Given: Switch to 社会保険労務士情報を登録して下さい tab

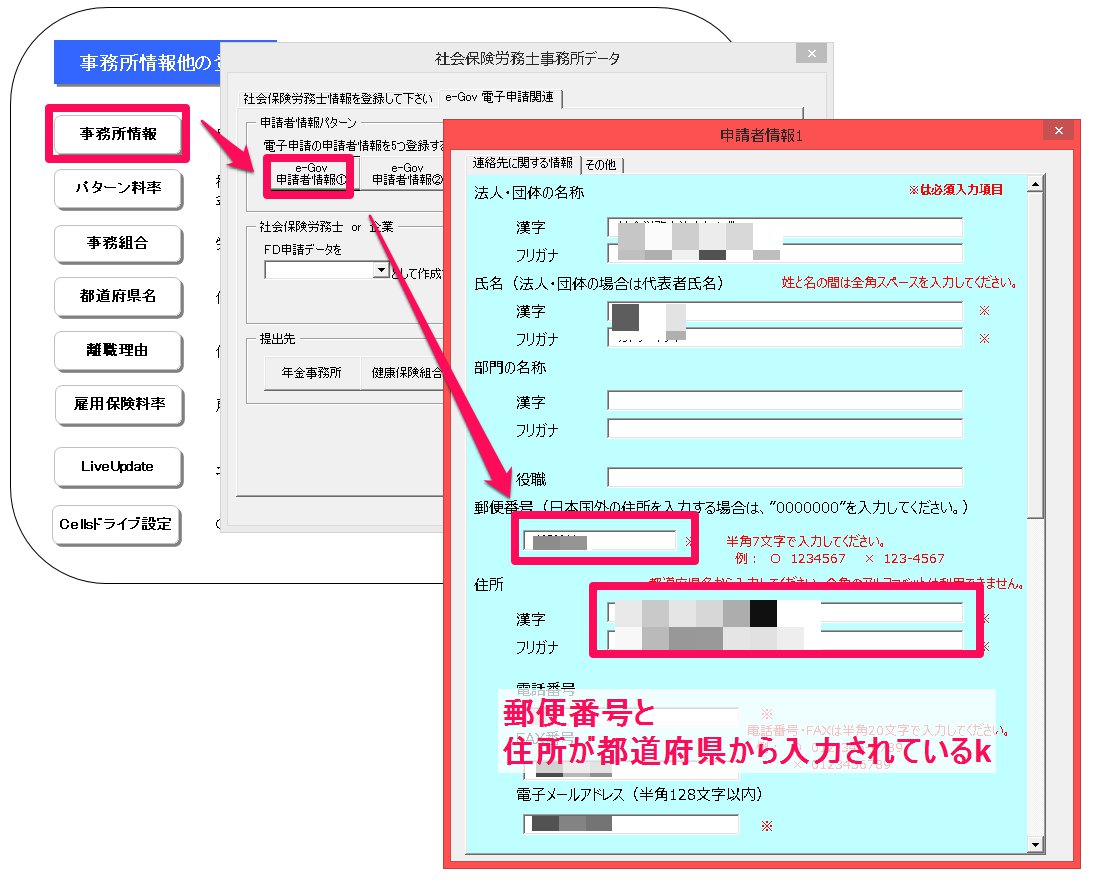Looking at the screenshot, I should pyautogui.click(x=338, y=99).
